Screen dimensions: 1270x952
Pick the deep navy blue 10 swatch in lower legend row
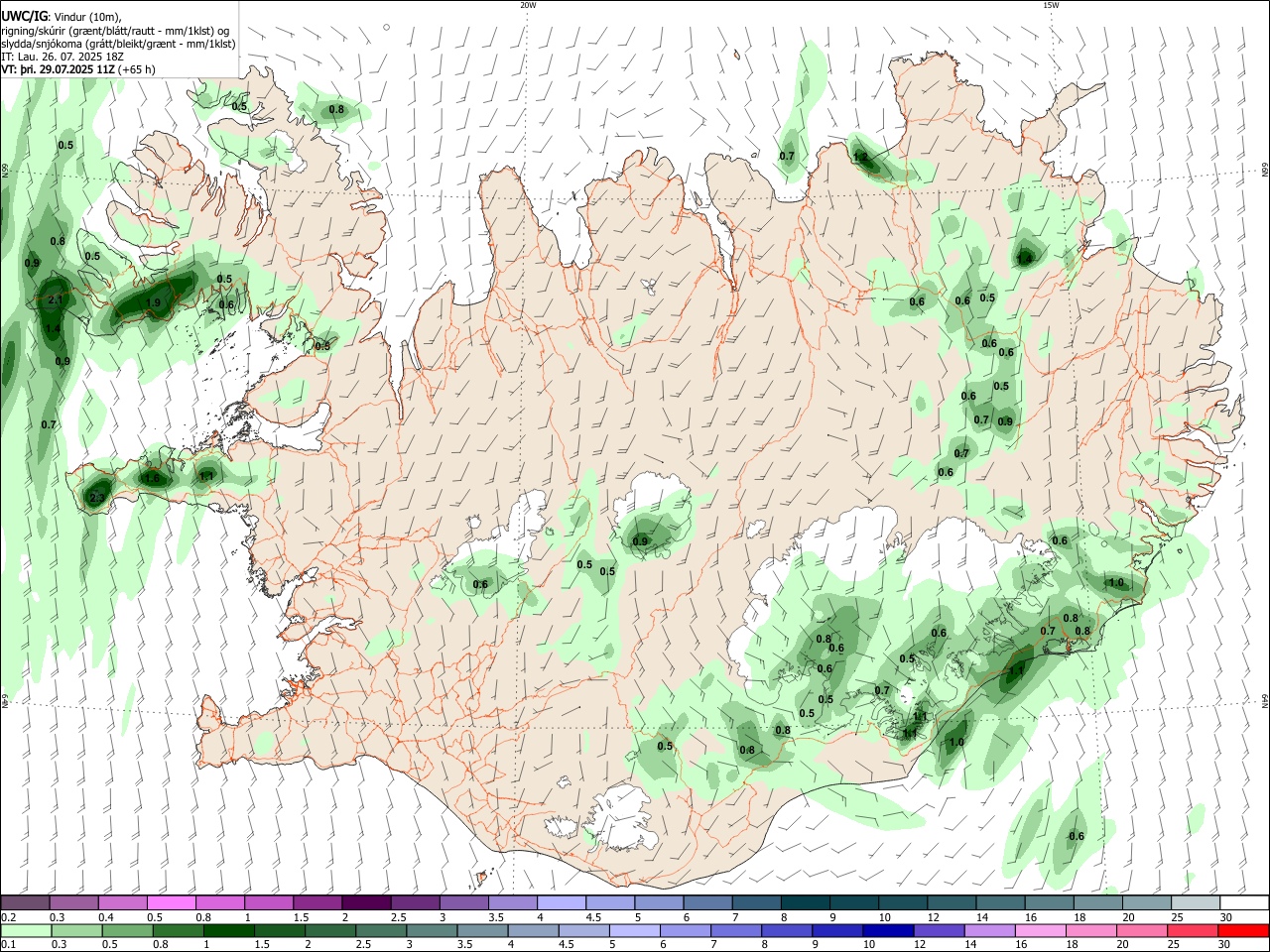(x=887, y=930)
